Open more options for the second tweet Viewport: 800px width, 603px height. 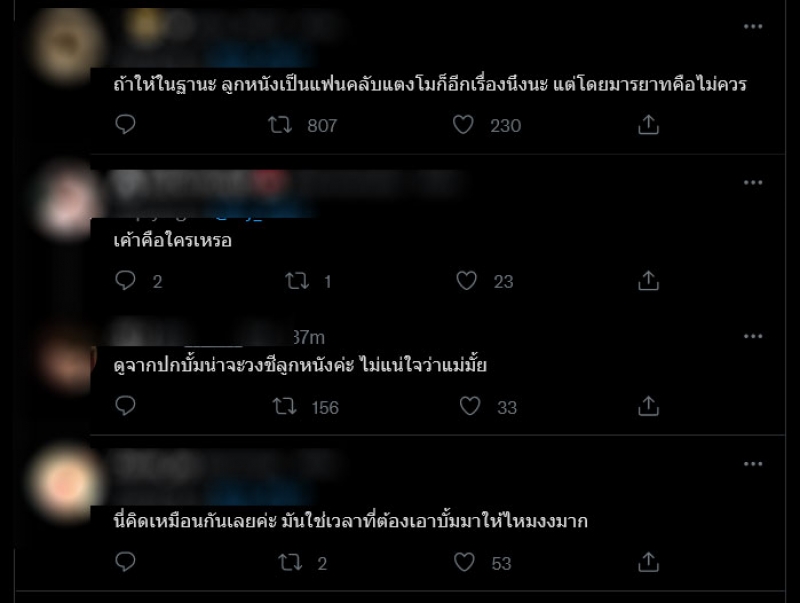click(x=753, y=183)
